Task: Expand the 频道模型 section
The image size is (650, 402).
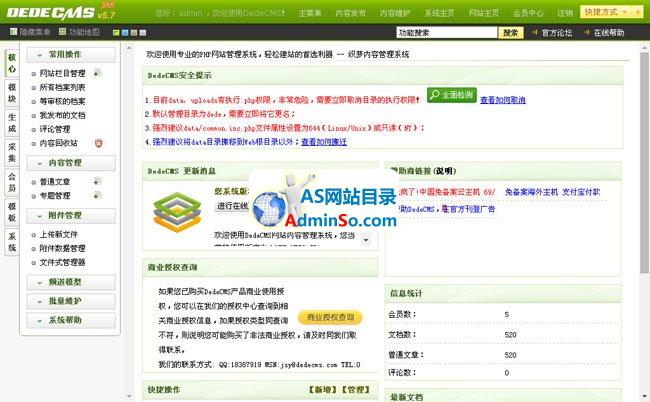Action: click(x=71, y=282)
